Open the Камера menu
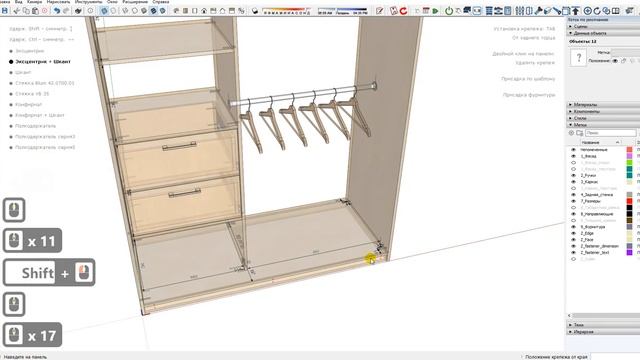Viewport: 640px width, 360px height. [34, 2]
